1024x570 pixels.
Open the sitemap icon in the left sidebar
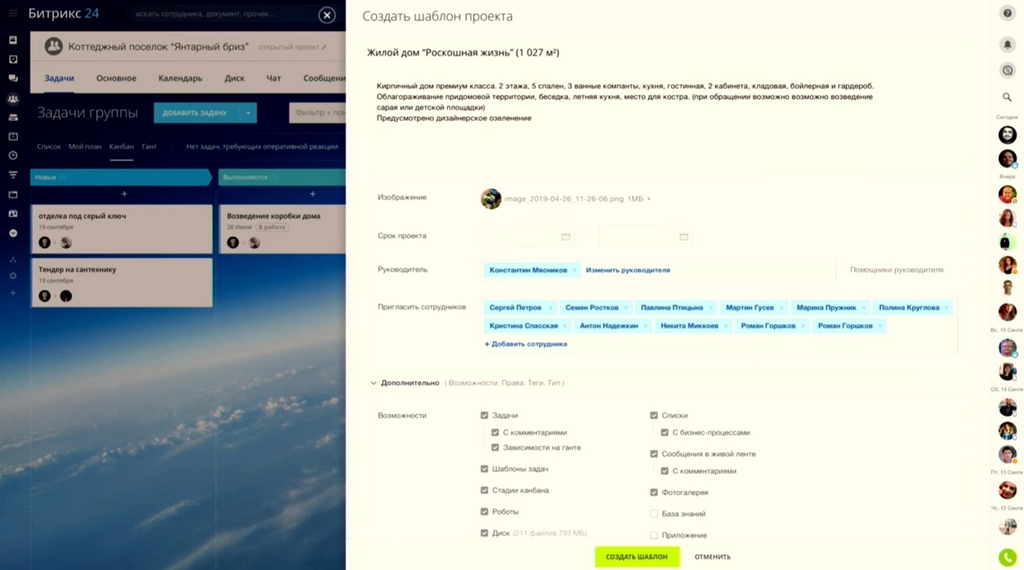(x=13, y=259)
